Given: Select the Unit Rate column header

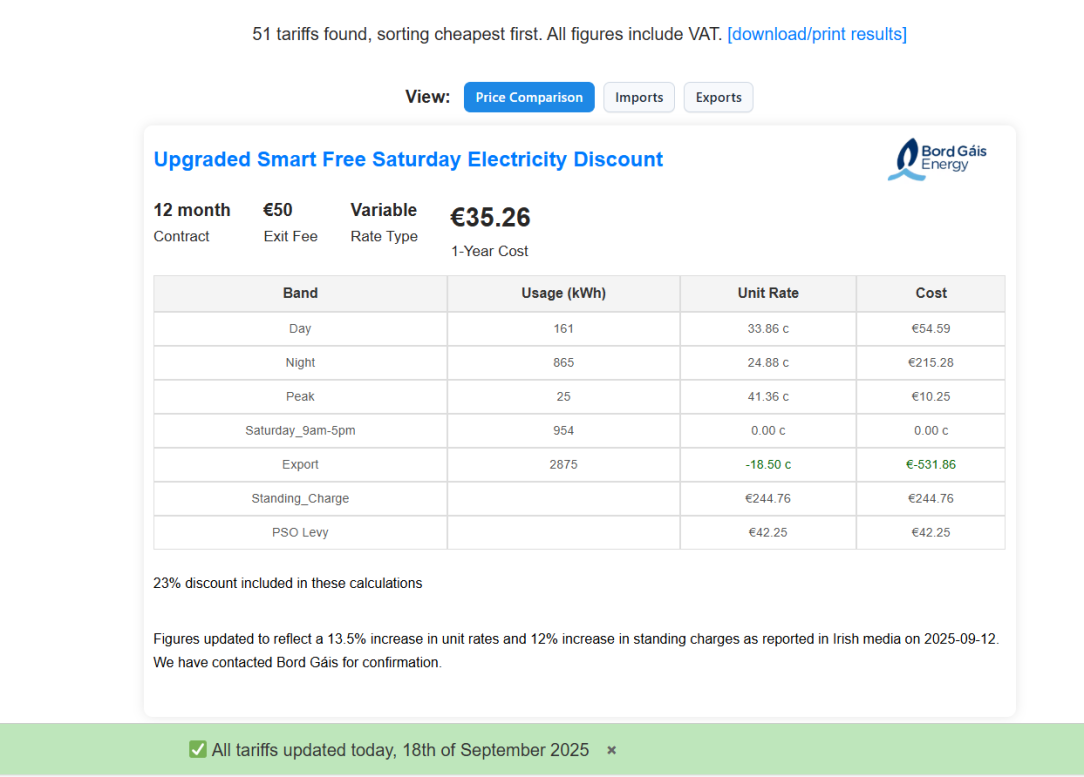Looking at the screenshot, I should (768, 293).
